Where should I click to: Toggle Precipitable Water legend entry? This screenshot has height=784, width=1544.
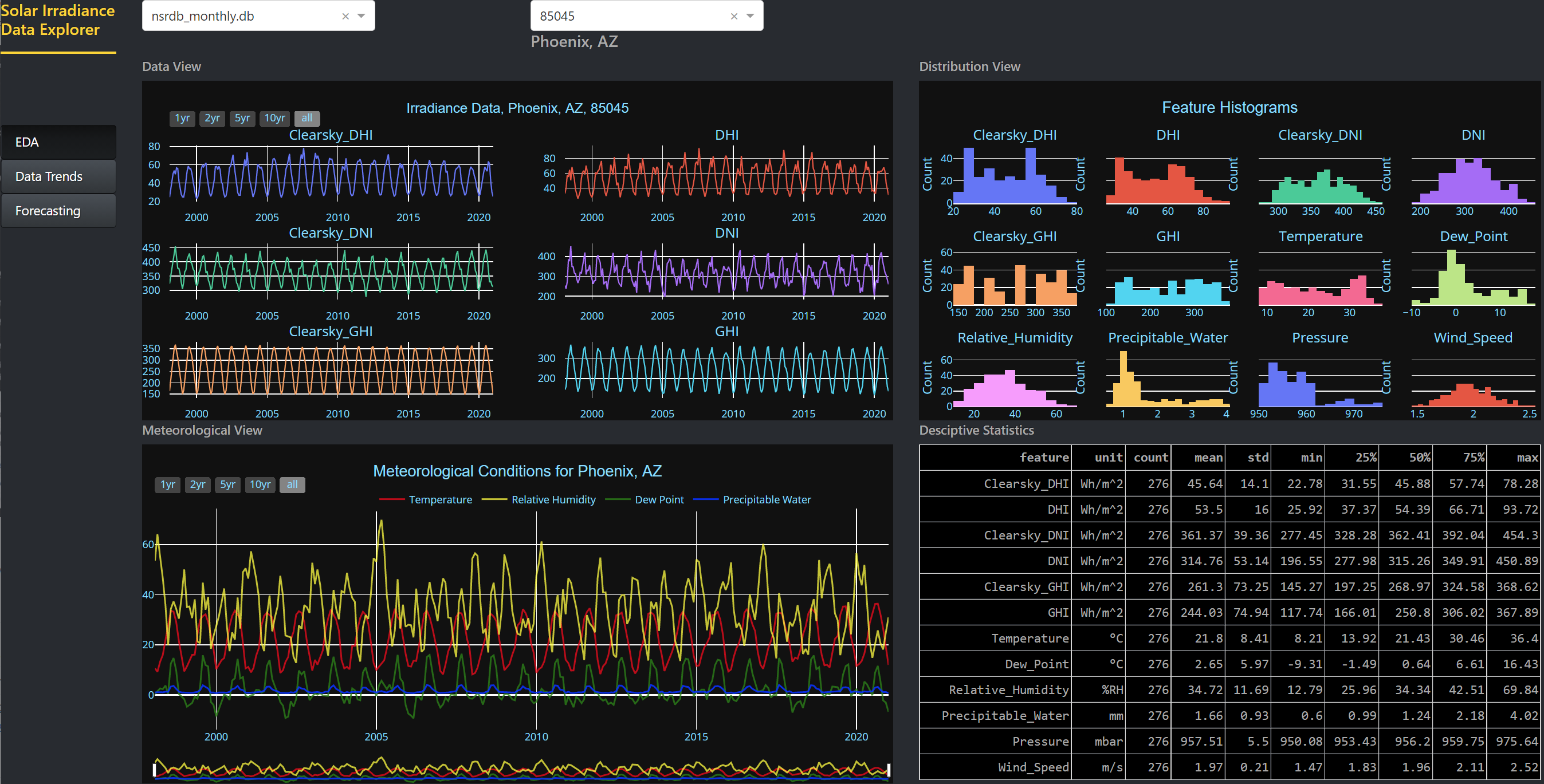click(x=752, y=499)
